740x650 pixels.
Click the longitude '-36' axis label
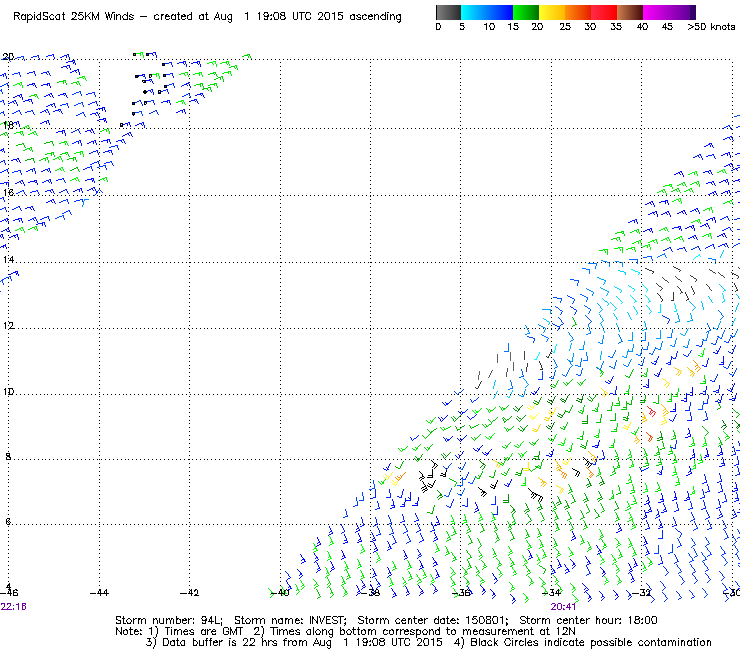(461, 593)
